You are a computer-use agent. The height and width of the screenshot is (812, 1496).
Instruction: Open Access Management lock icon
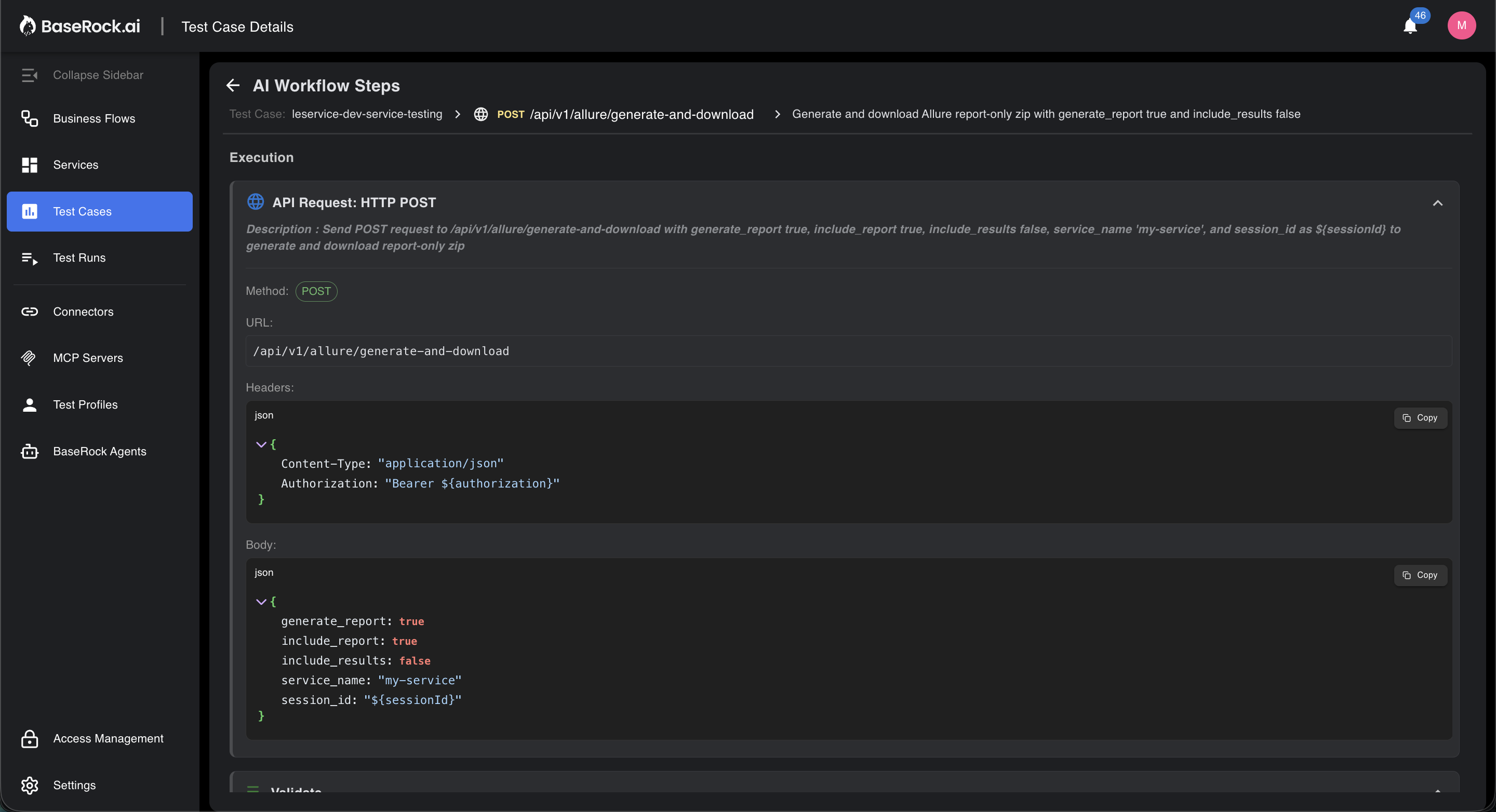pyautogui.click(x=30, y=738)
